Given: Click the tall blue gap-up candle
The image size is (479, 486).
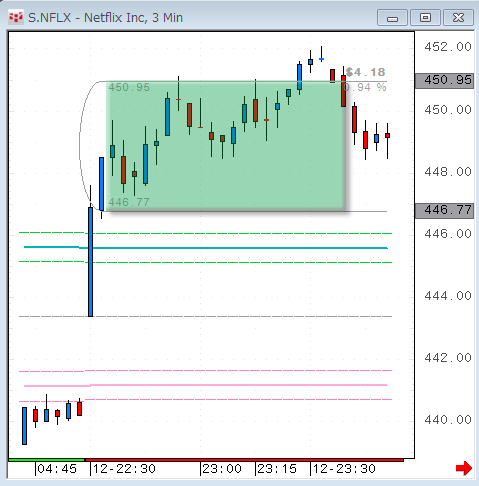Looking at the screenshot, I should (90, 262).
